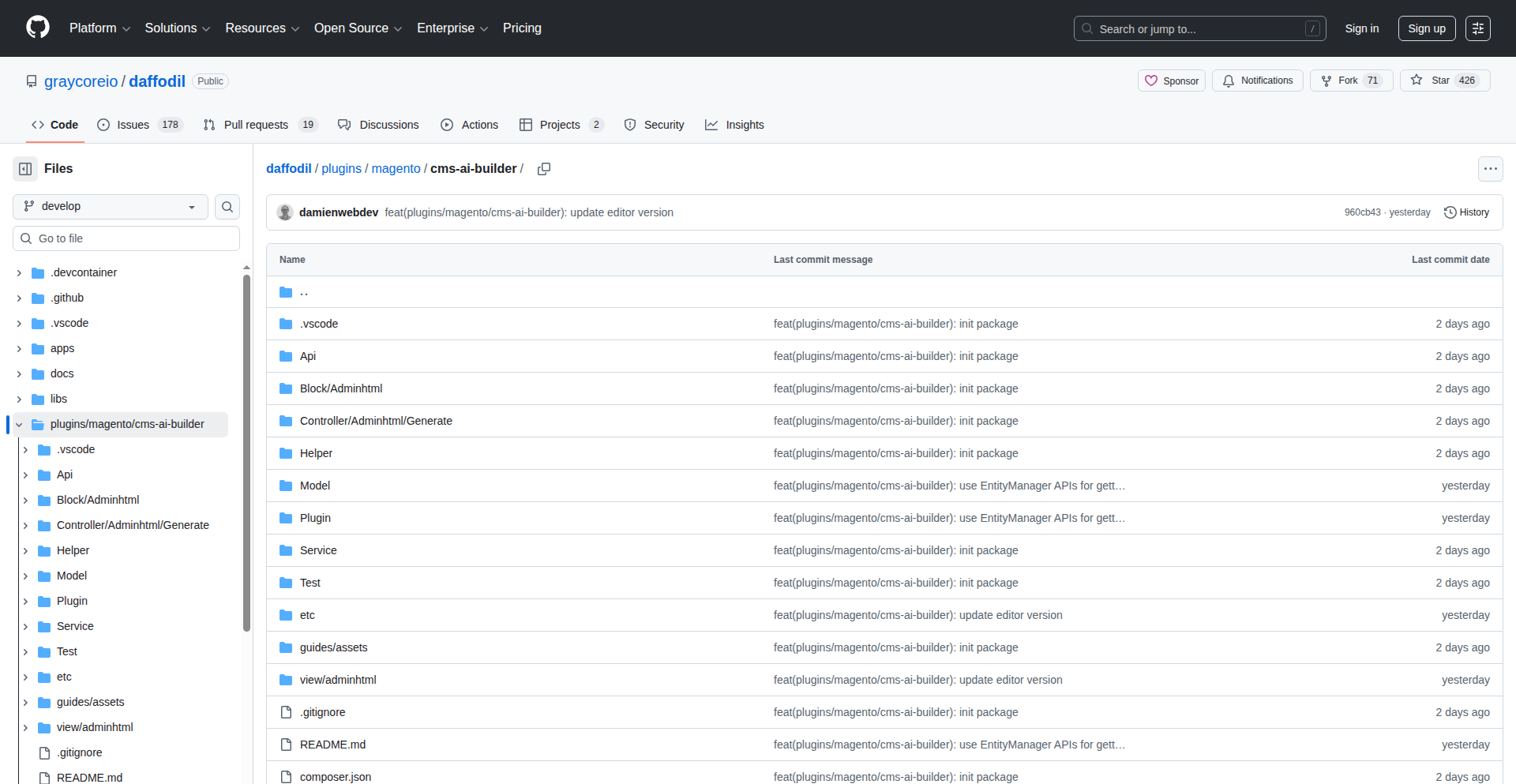Click the search files magnifier button
1516x784 pixels.
pos(227,207)
